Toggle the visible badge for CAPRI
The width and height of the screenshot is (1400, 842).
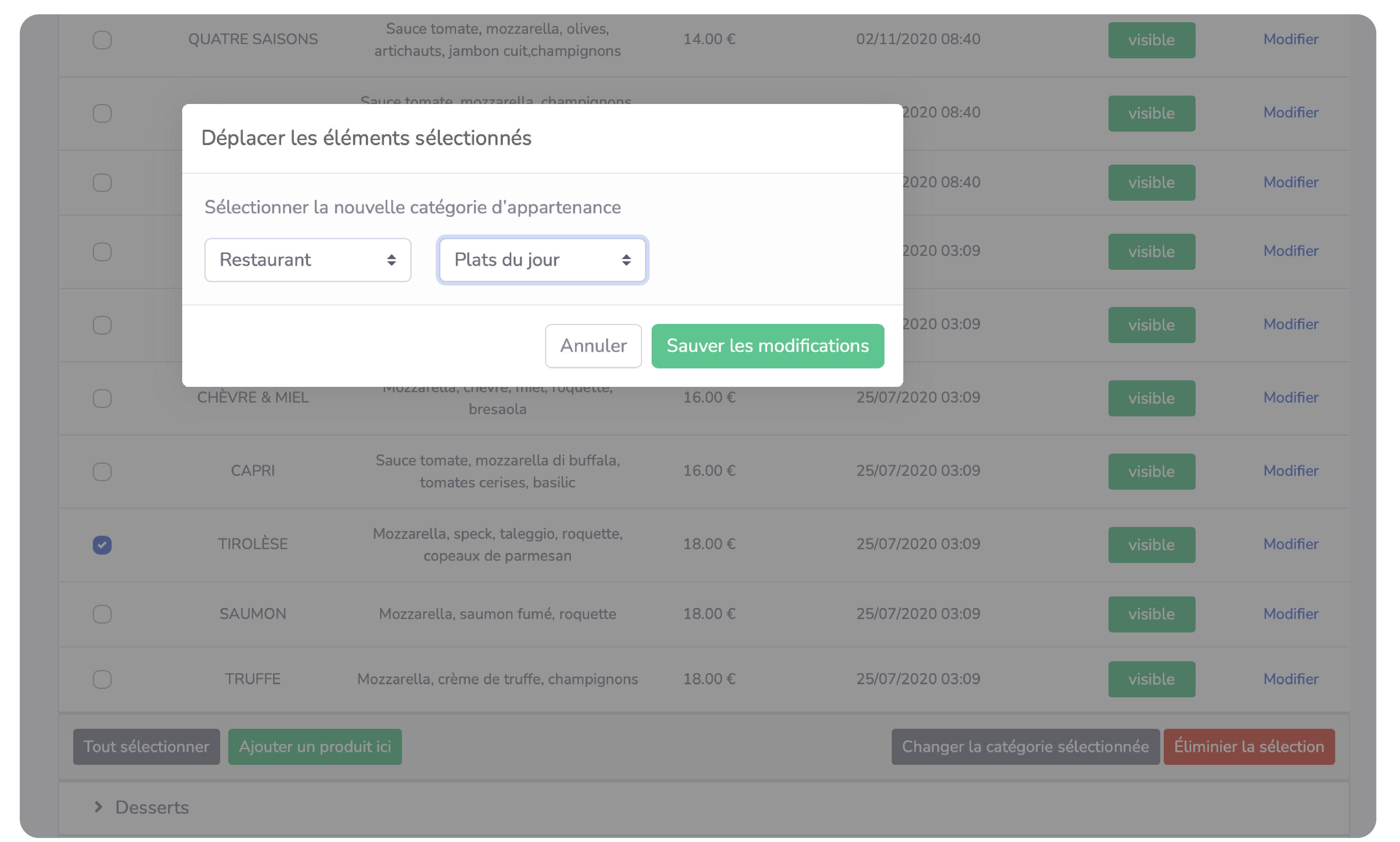tap(1151, 472)
